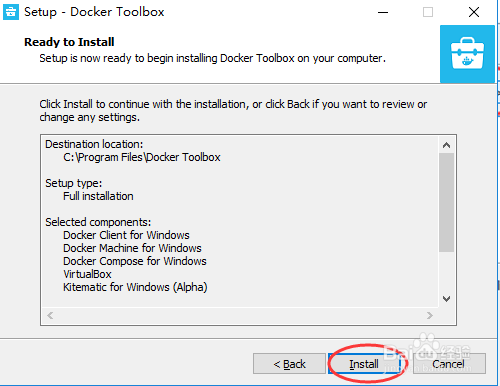Viewport: 500px width, 386px height.
Task: Click the scroll left arrow in summary box
Action: (50, 315)
